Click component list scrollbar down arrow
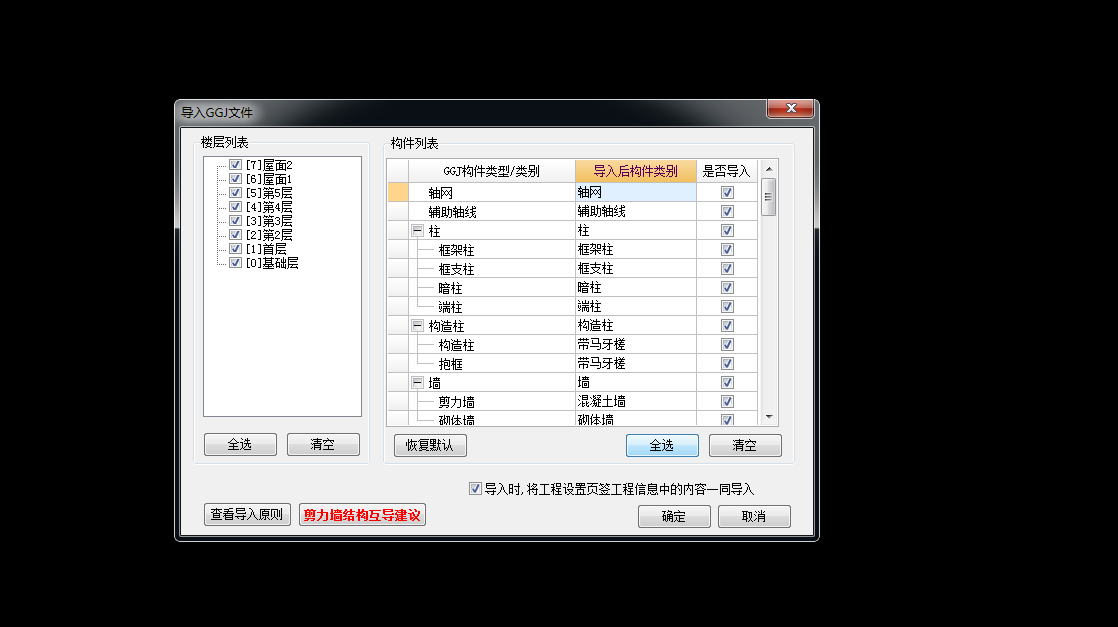The image size is (1118, 627). 769,417
